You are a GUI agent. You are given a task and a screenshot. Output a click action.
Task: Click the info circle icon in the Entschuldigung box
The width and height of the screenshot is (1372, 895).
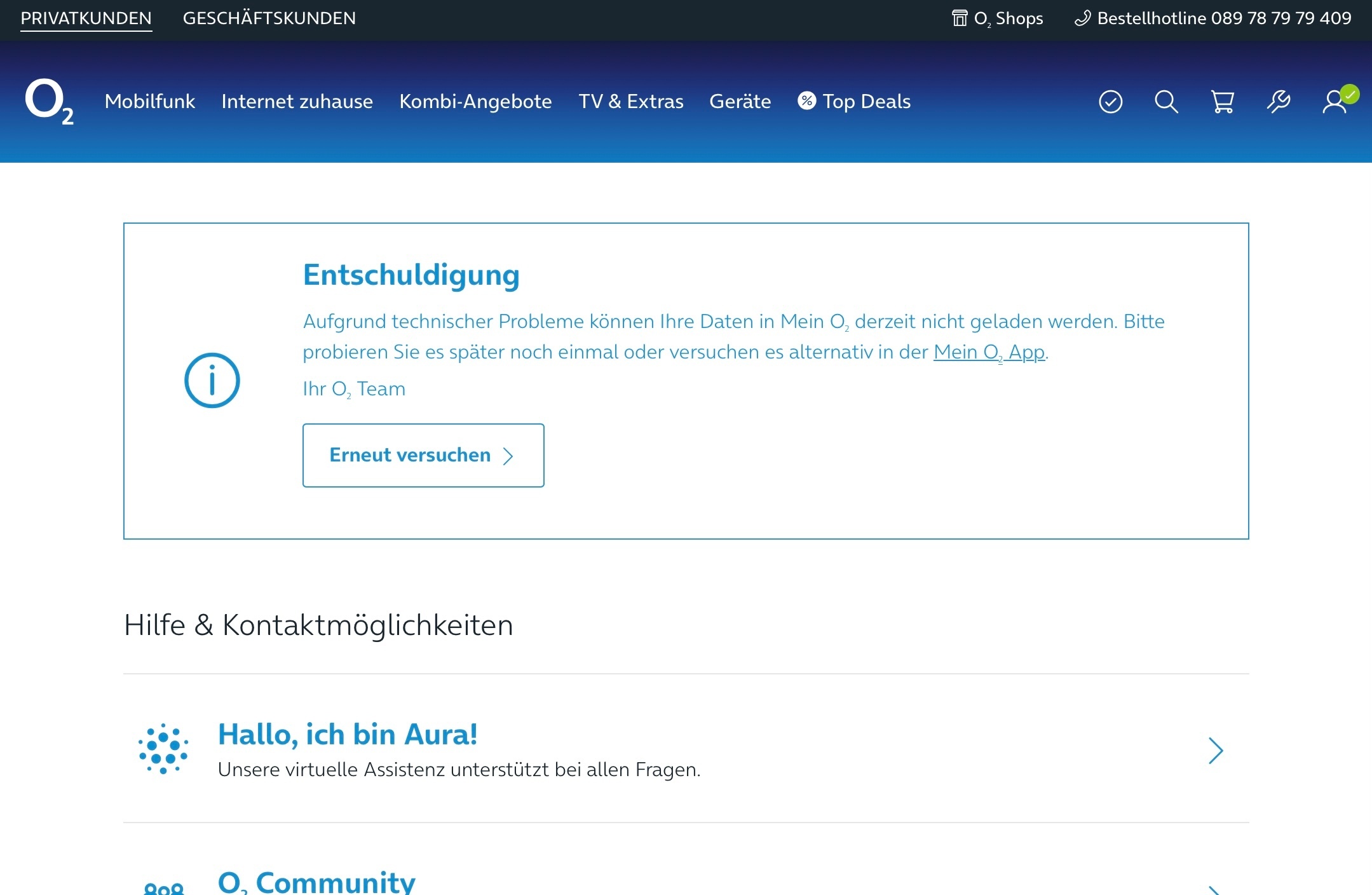[212, 380]
